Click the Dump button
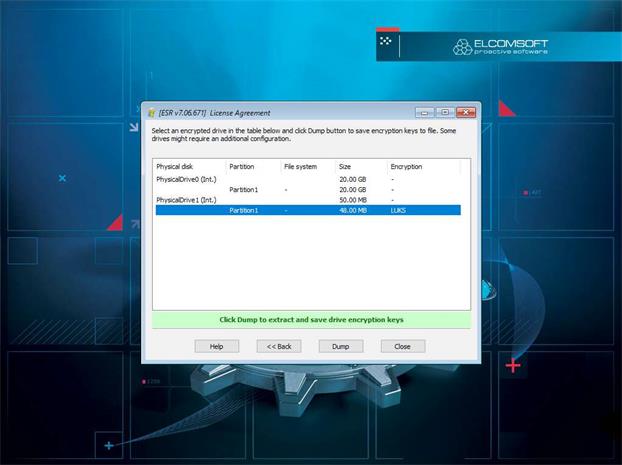 [x=340, y=346]
